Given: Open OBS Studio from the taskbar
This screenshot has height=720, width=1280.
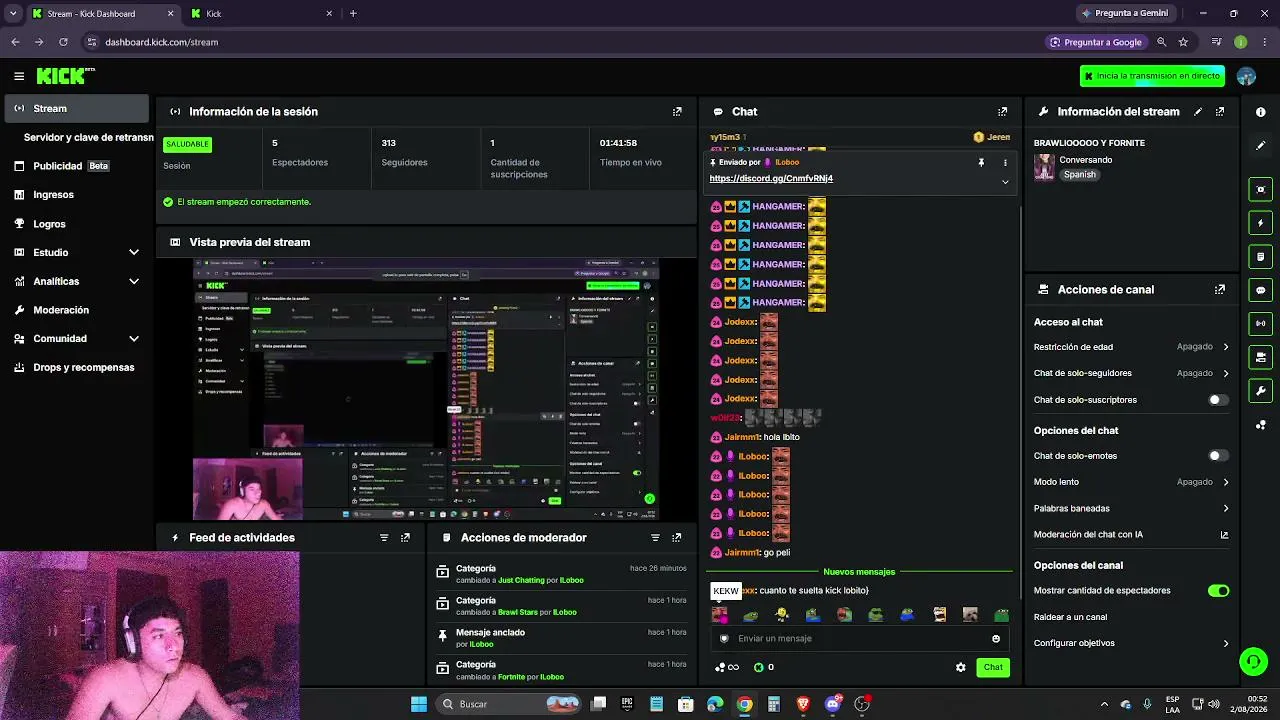Looking at the screenshot, I should [x=862, y=704].
